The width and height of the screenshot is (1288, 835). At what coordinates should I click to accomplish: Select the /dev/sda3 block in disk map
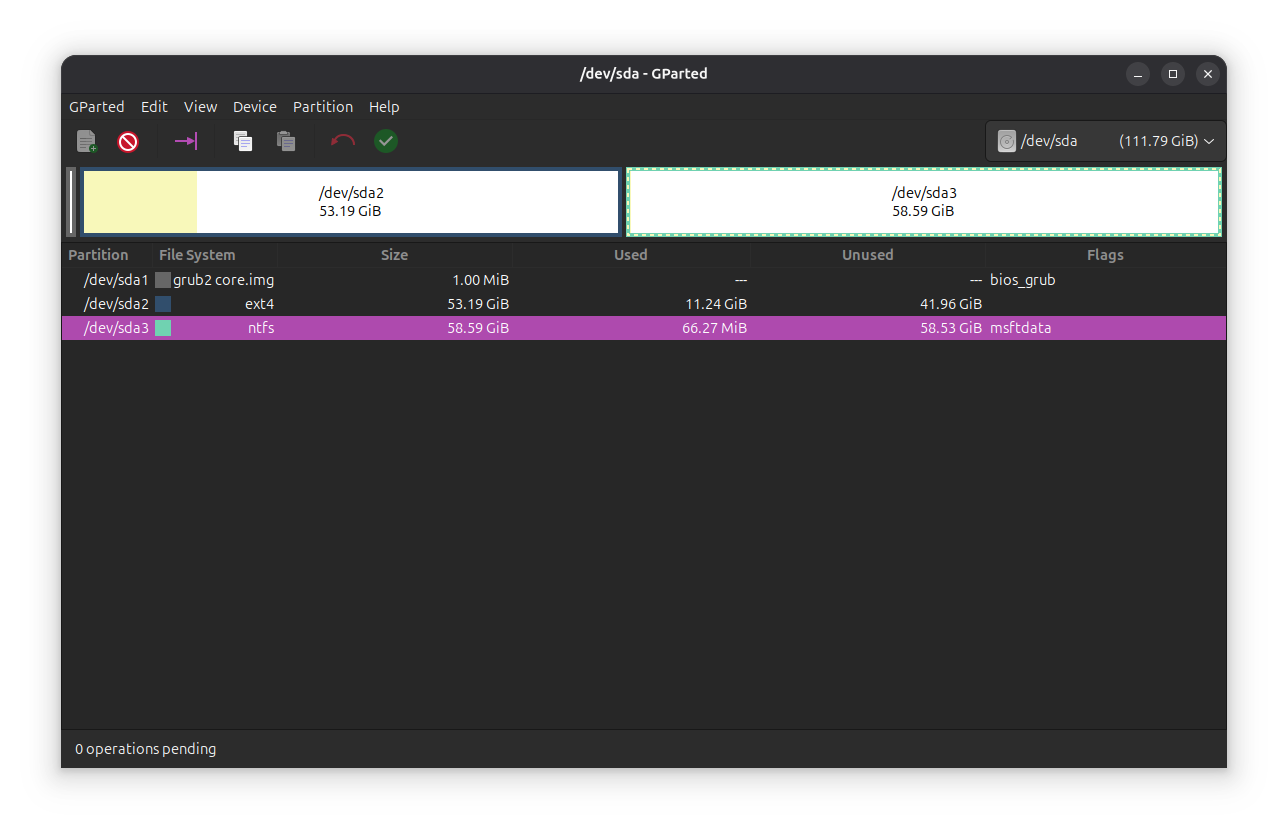(x=923, y=202)
